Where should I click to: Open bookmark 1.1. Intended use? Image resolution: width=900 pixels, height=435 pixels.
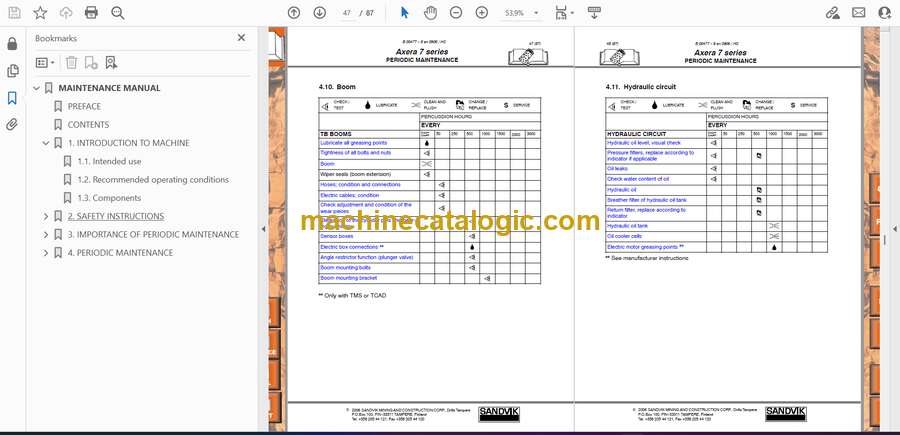[109, 161]
